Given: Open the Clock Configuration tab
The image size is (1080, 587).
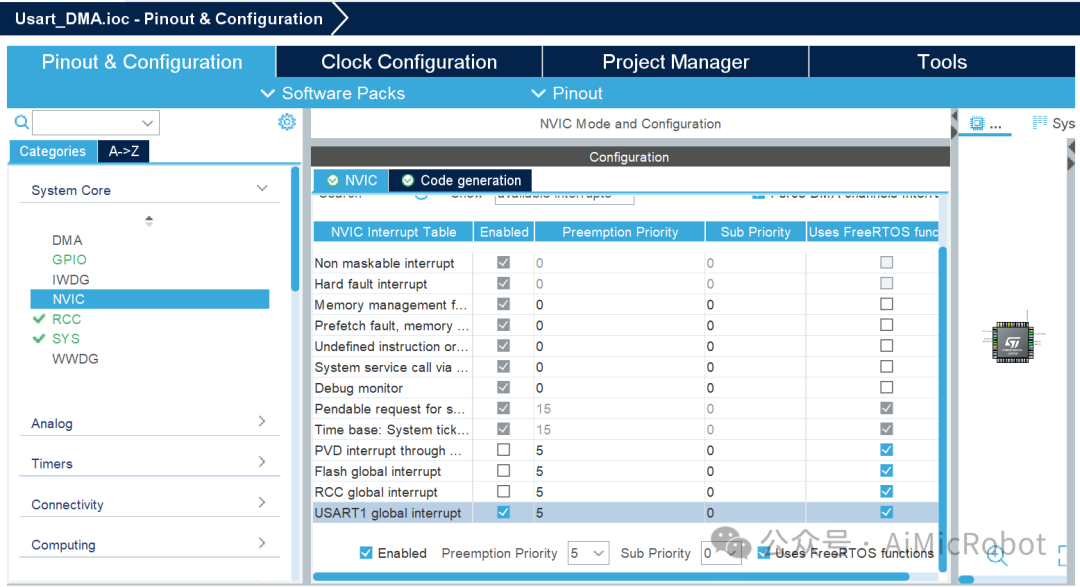Looking at the screenshot, I should pos(409,62).
